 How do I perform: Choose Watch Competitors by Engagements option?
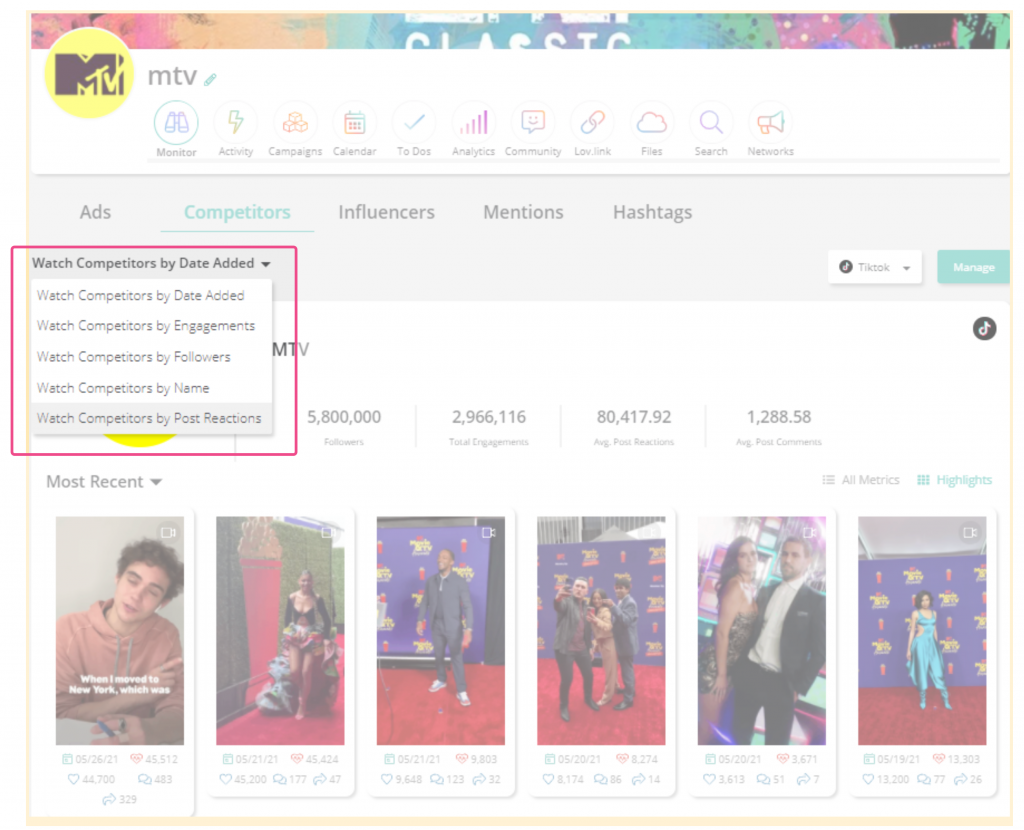click(152, 325)
